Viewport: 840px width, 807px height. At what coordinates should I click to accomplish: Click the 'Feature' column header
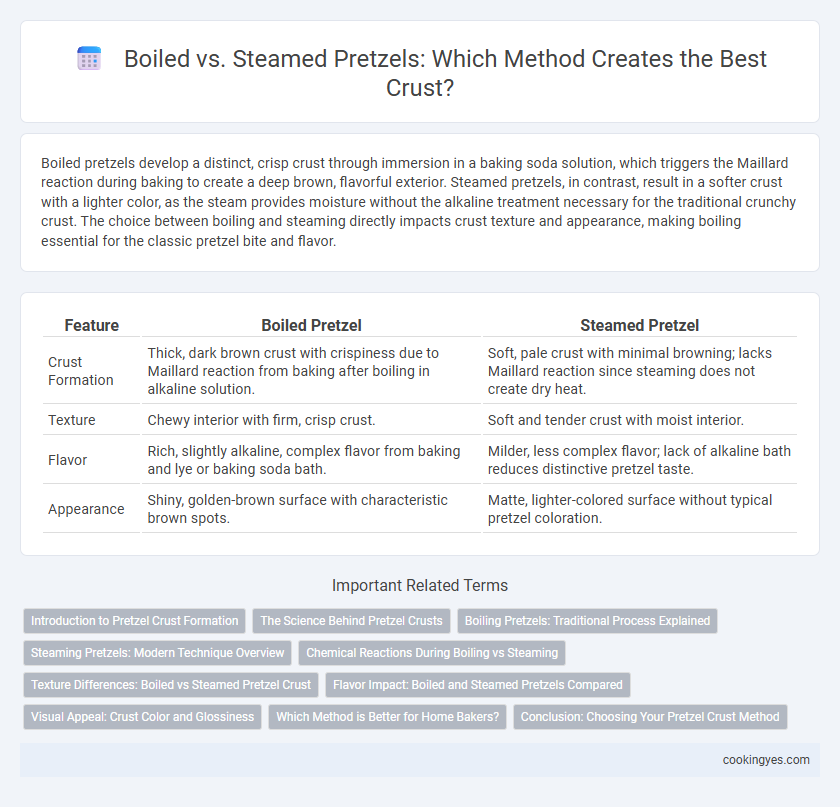point(92,325)
